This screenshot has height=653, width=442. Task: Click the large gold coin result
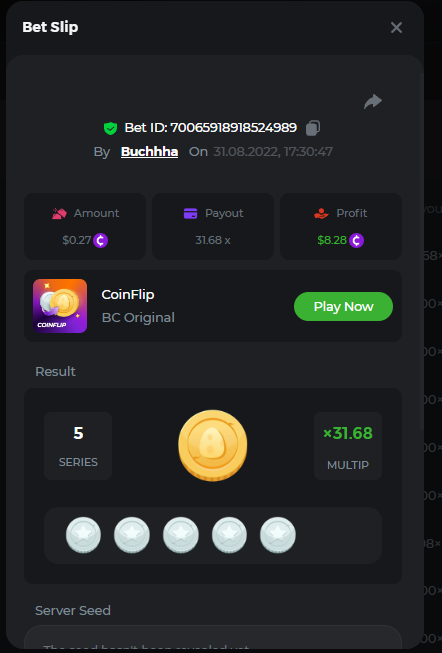pos(212,446)
